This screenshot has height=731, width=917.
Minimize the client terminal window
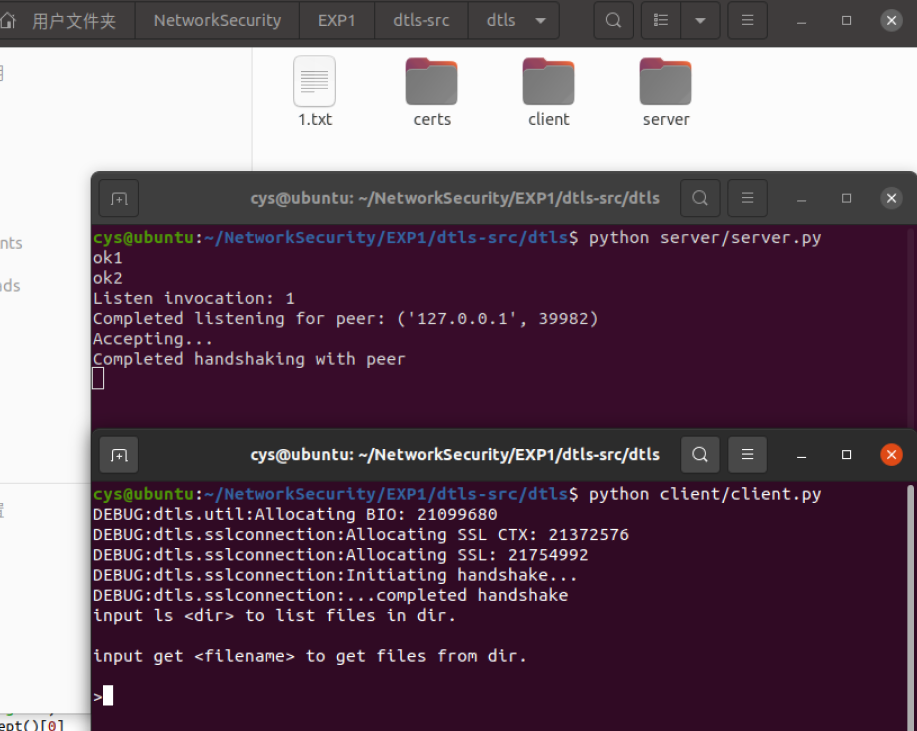(802, 455)
